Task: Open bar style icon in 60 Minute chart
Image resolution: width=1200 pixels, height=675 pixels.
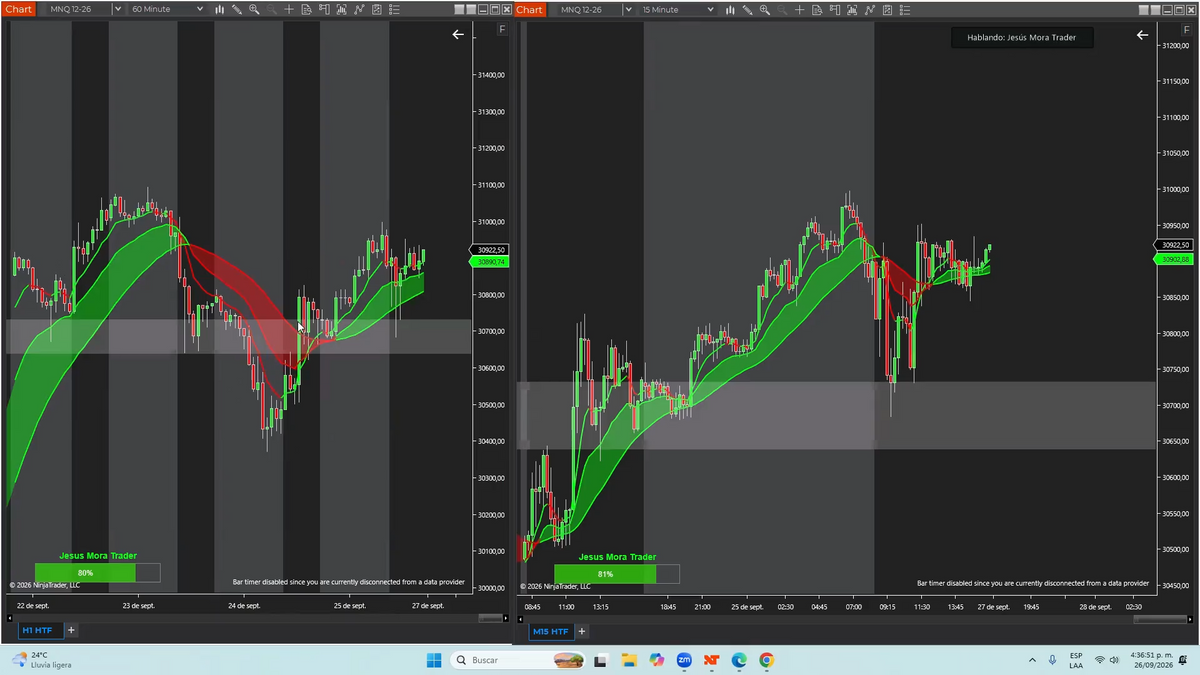Action: click(219, 9)
